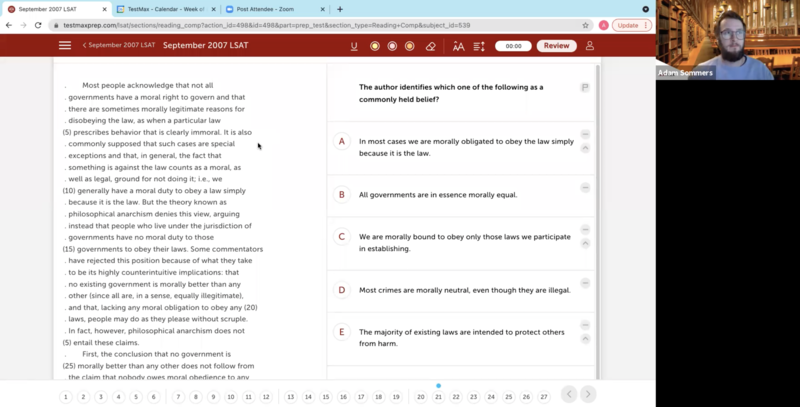Image resolution: width=800 pixels, height=407 pixels.
Task: Flag this question for review
Action: pyautogui.click(x=585, y=88)
